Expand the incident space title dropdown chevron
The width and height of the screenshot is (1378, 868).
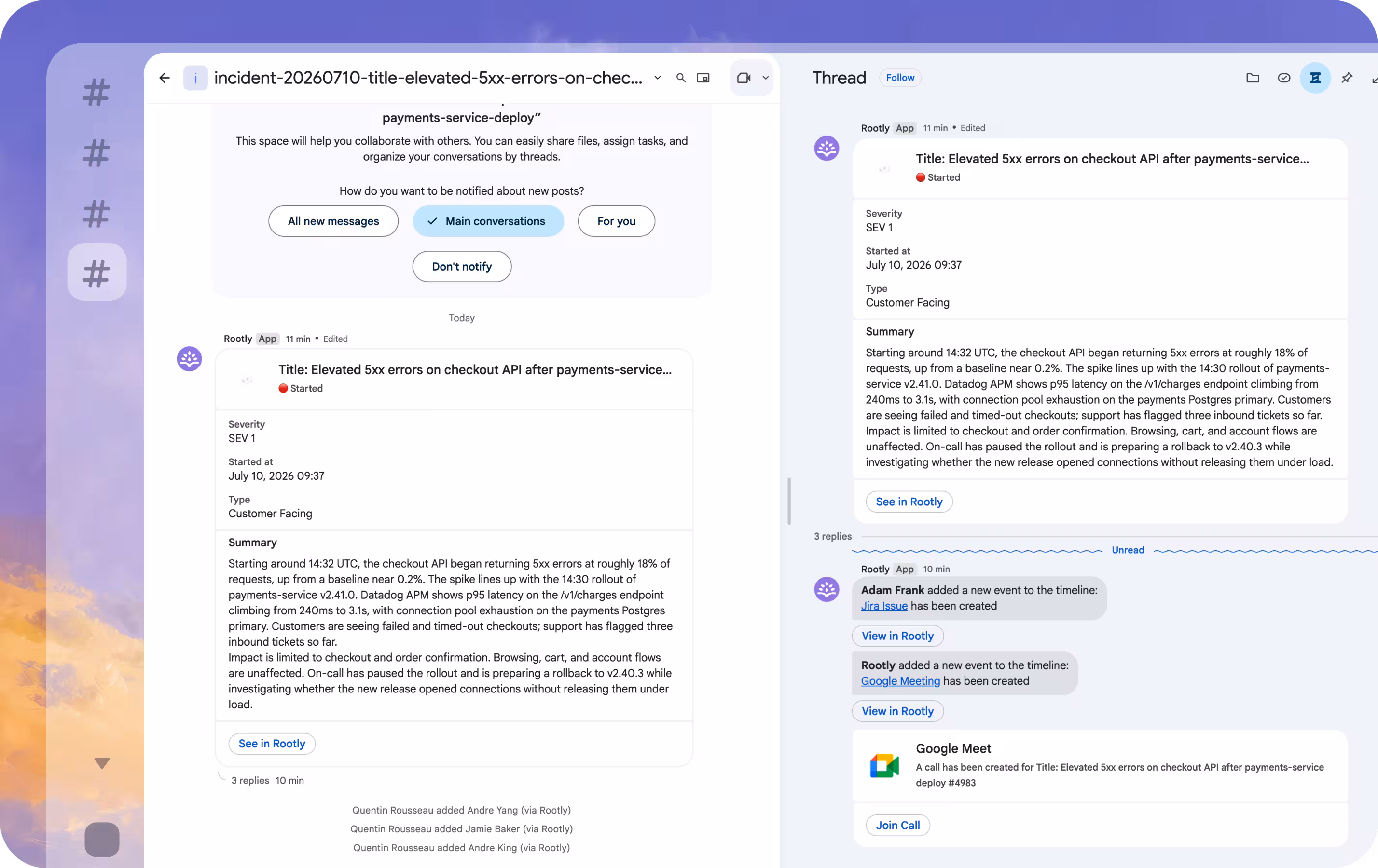(658, 78)
